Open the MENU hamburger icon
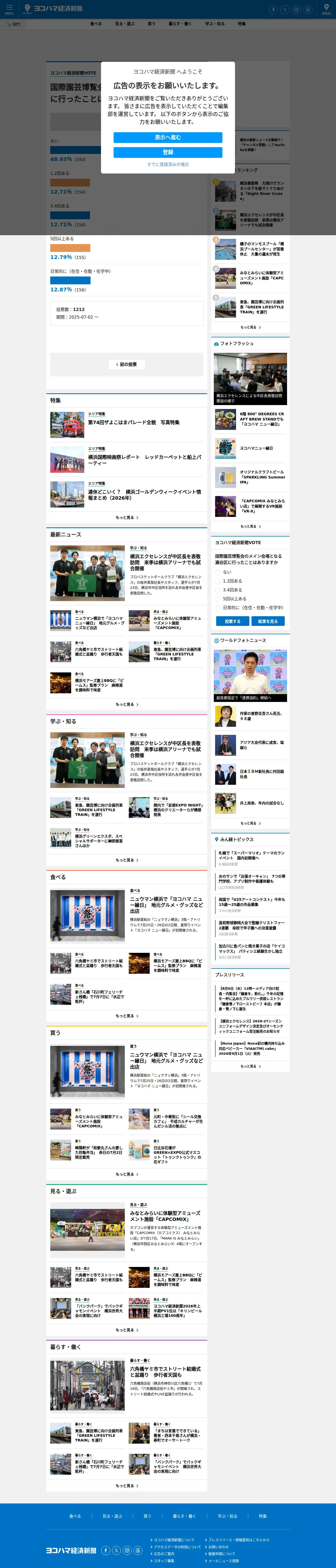 click(9, 9)
